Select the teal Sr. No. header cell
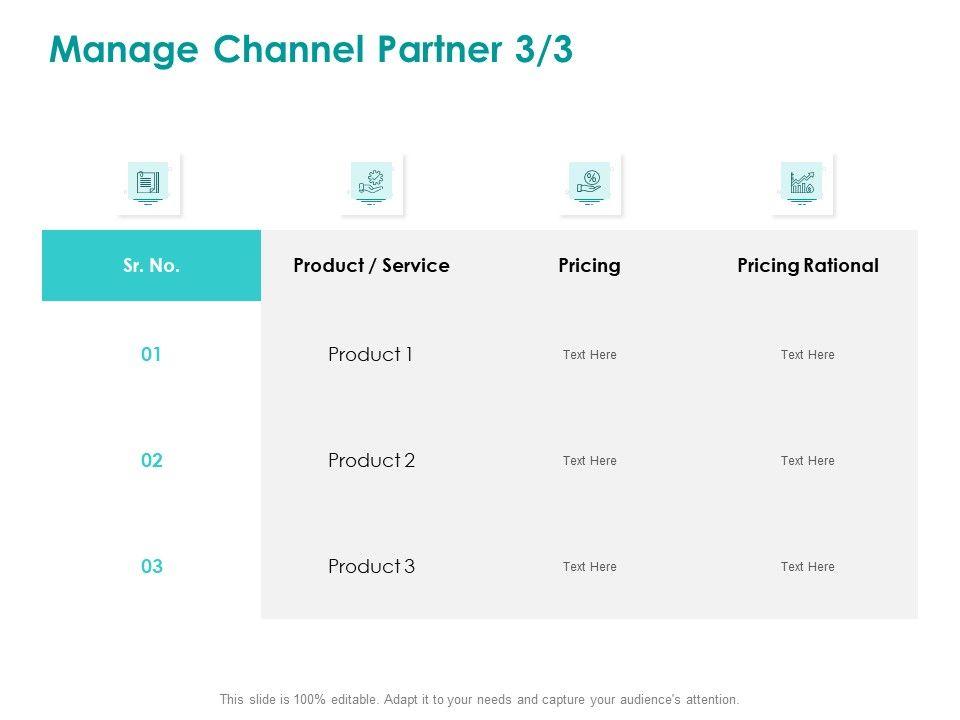The height and width of the screenshot is (720, 960). [x=151, y=266]
